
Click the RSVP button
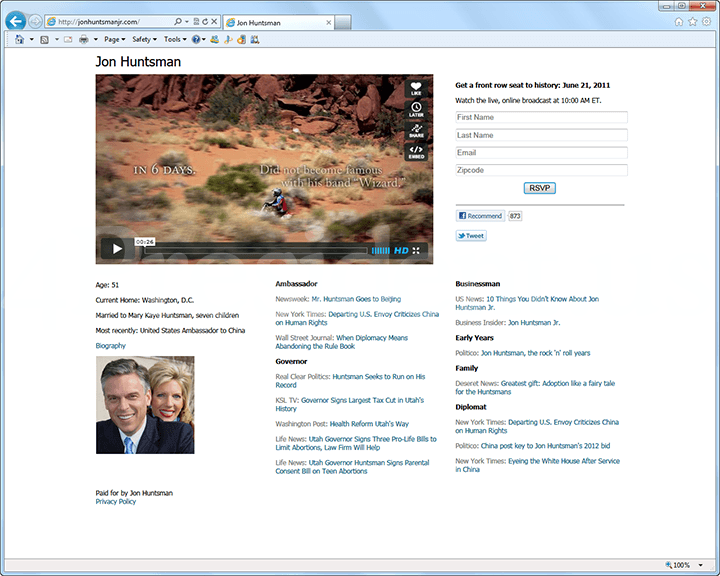[x=540, y=188]
